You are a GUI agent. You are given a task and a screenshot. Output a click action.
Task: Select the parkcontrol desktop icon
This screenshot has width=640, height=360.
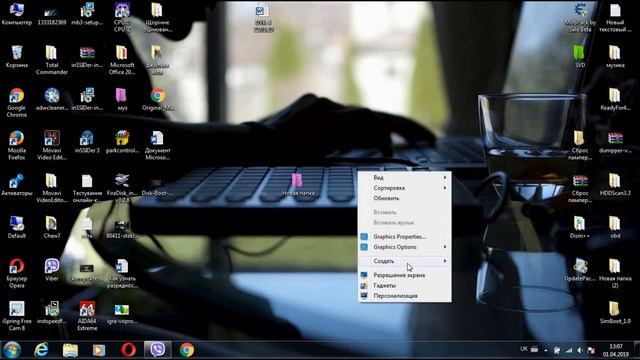point(122,142)
